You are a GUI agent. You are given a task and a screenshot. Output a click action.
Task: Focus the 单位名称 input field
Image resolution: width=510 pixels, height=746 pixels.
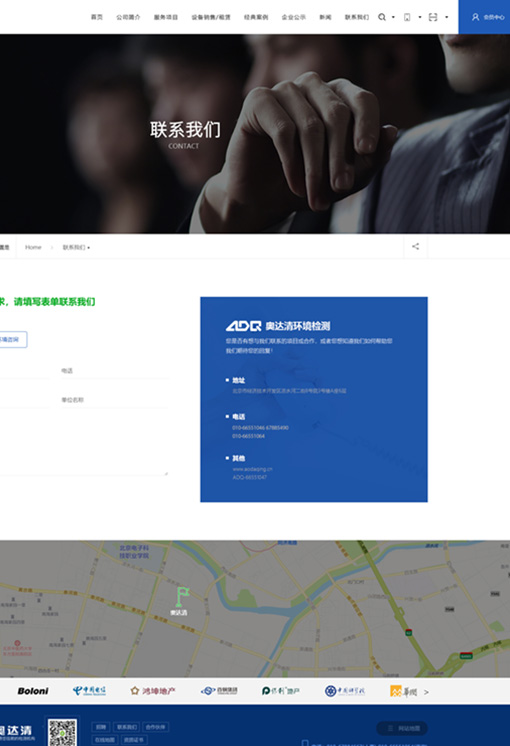(x=114, y=400)
